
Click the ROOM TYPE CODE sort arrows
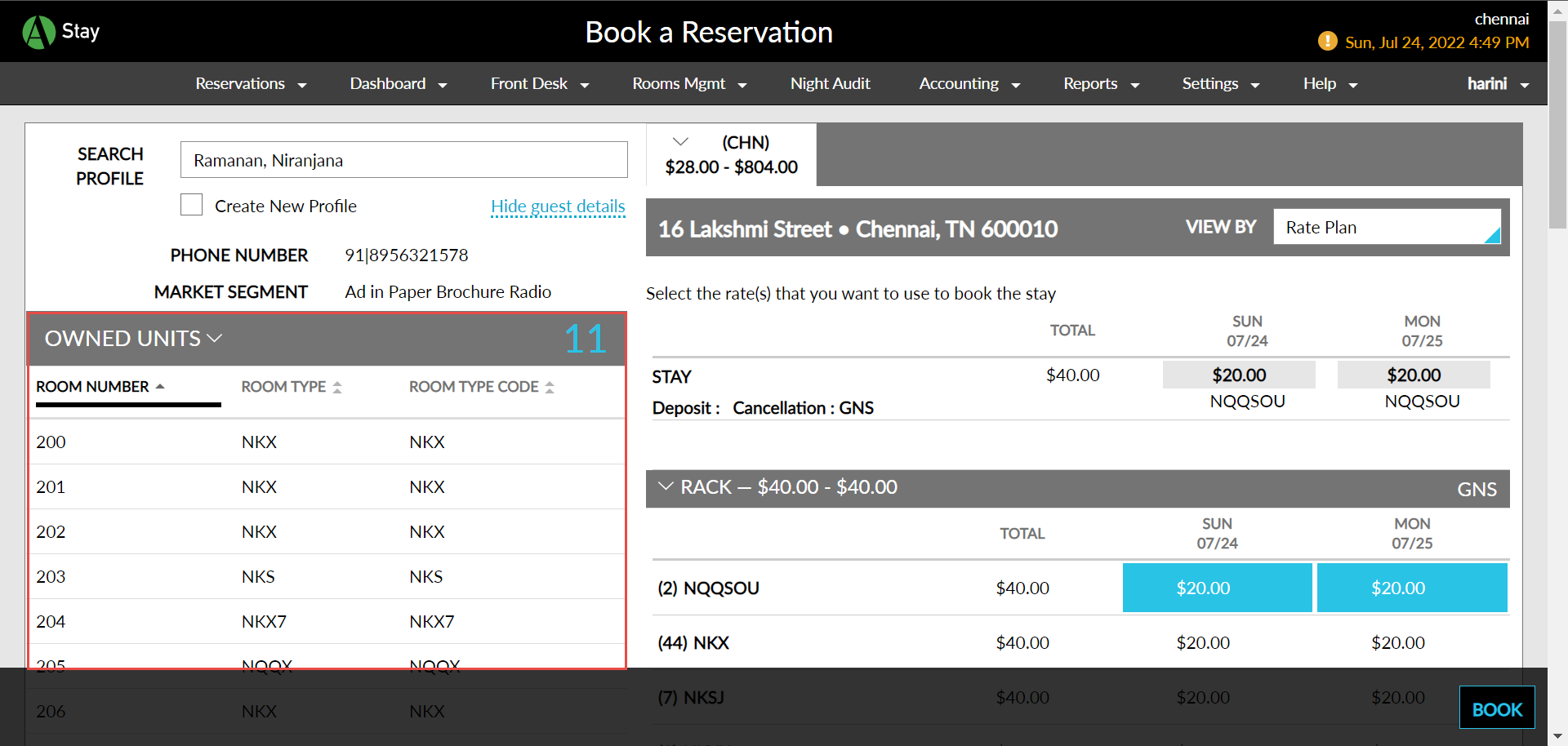pos(550,387)
